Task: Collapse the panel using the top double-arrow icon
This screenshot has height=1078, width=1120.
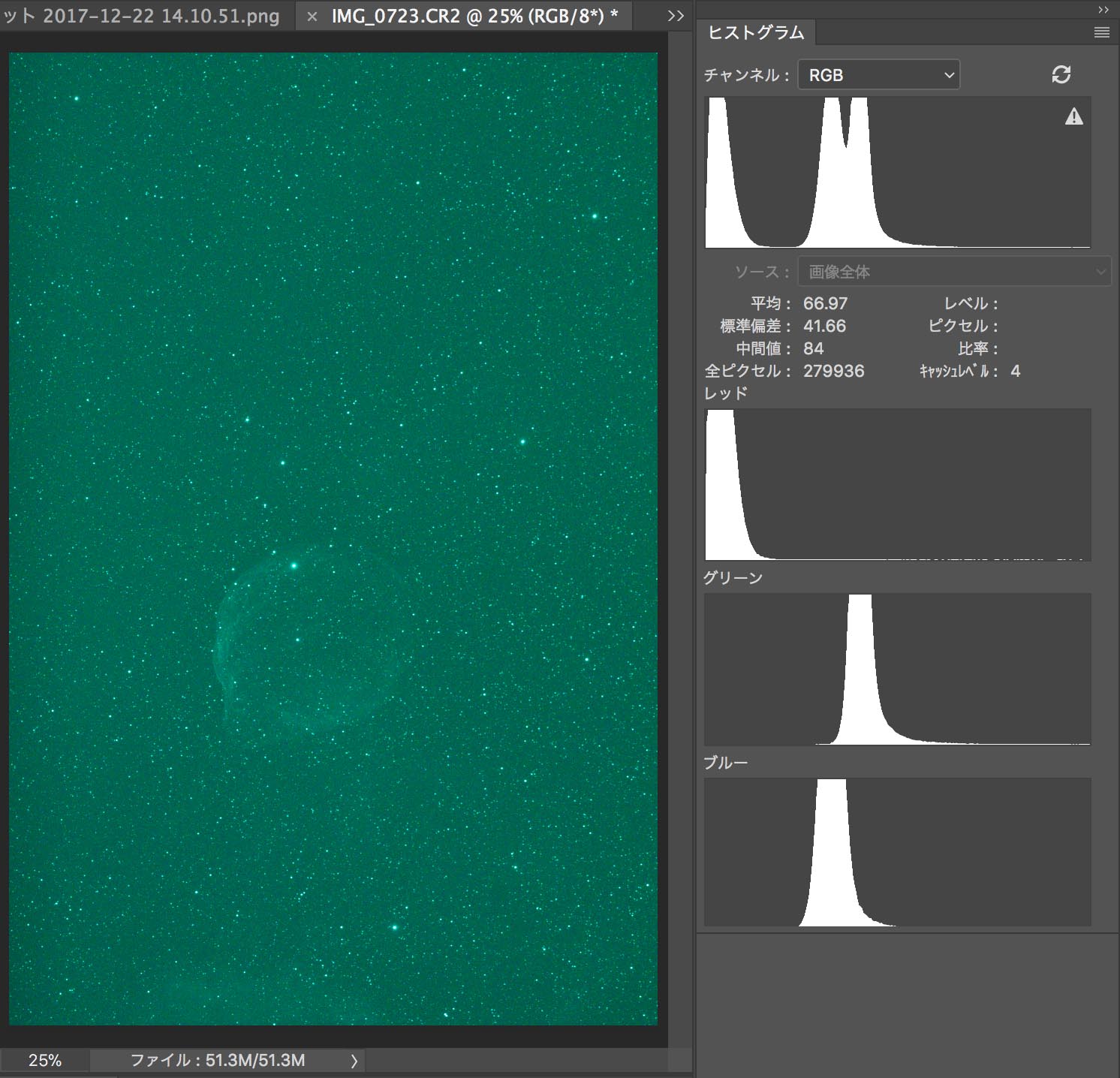Action: click(x=1102, y=9)
